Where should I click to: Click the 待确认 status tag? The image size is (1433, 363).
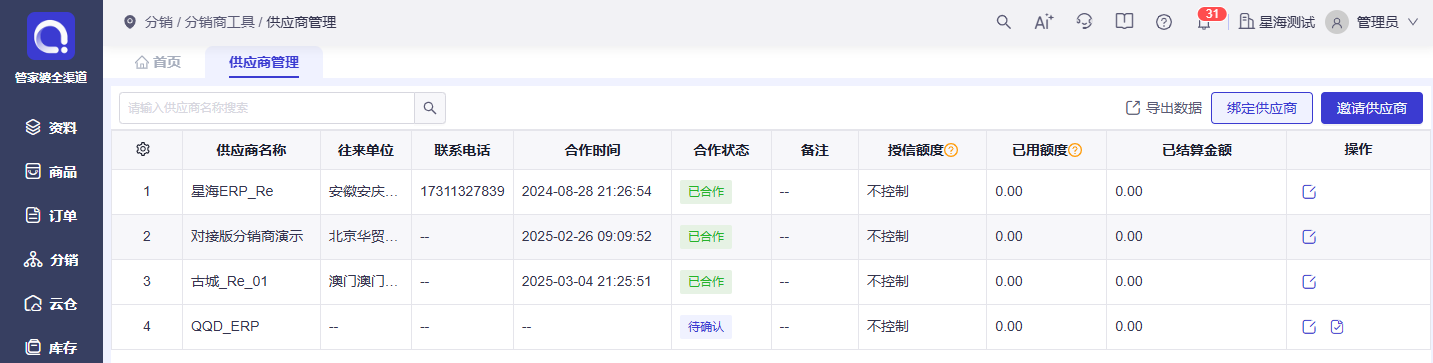(706, 327)
